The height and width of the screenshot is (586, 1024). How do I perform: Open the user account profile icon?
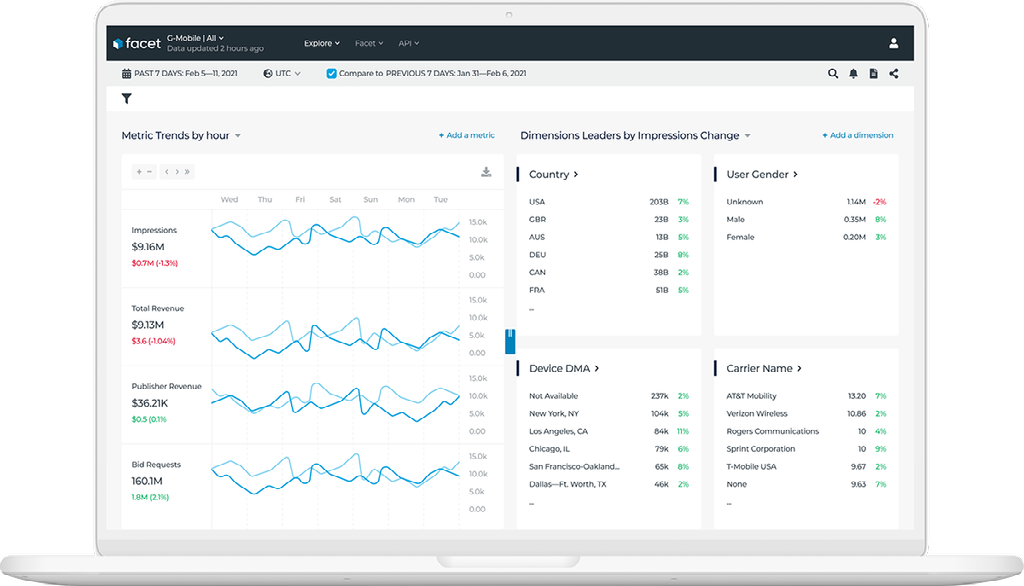tap(893, 43)
